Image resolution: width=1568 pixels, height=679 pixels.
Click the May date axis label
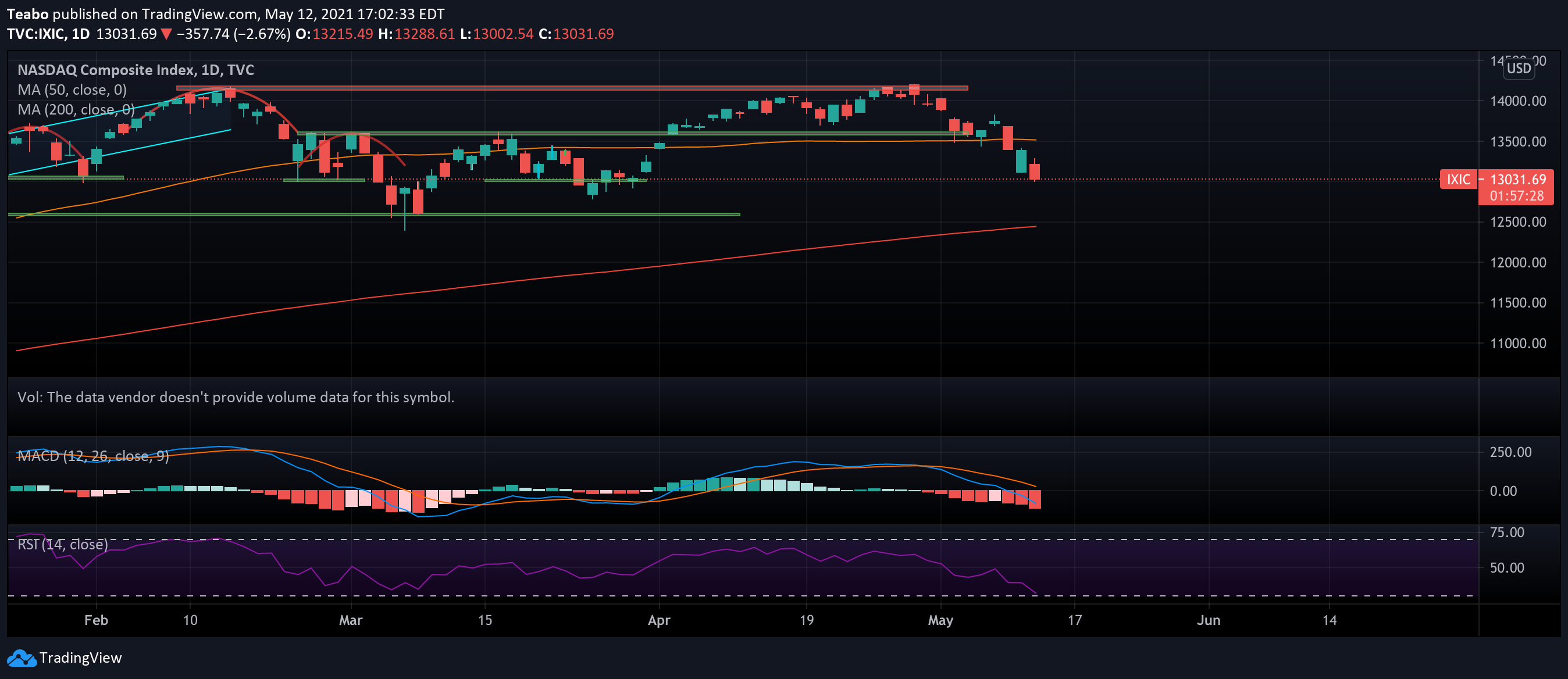coord(941,620)
